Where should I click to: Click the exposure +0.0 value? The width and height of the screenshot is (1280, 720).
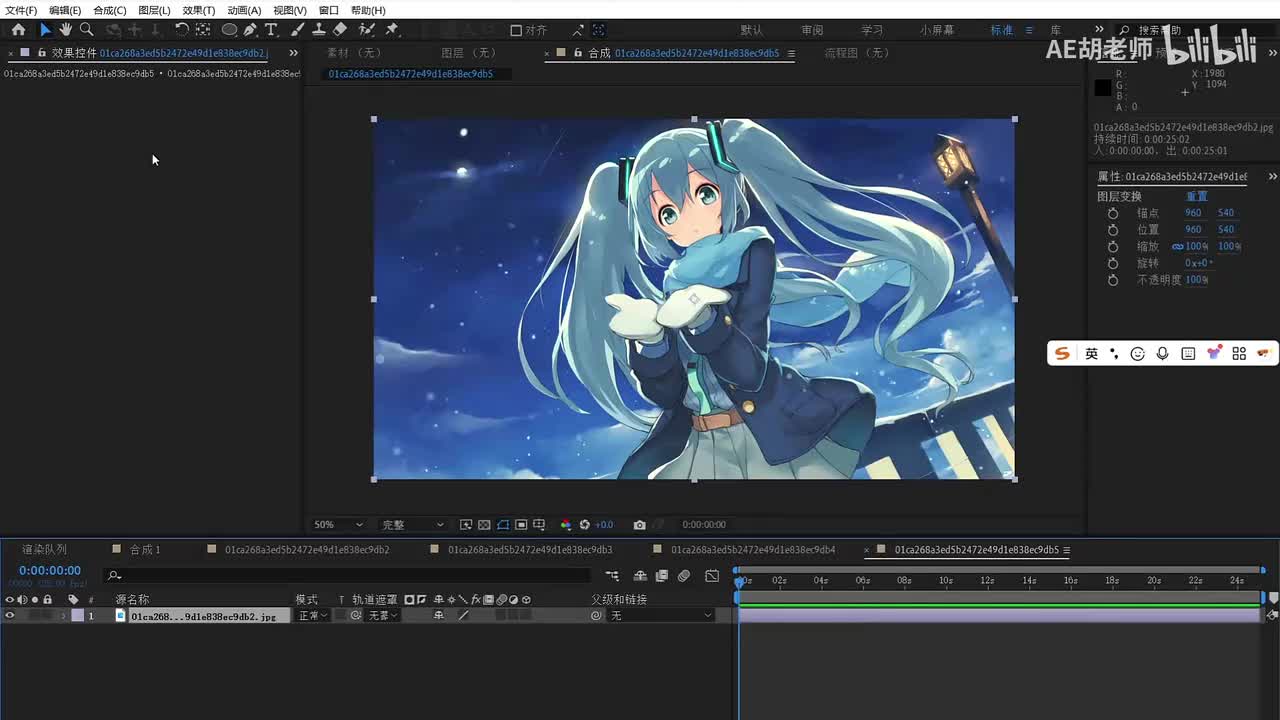pos(604,524)
